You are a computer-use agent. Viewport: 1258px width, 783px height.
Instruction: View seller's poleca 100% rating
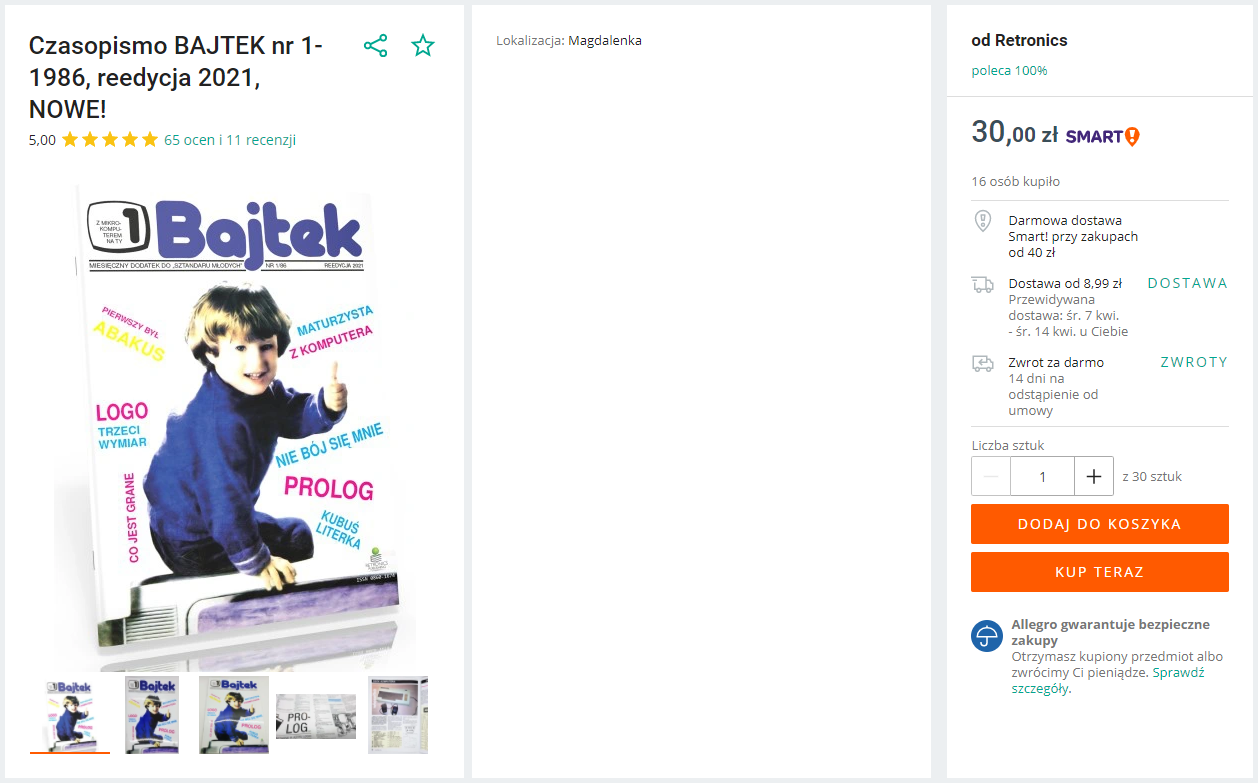(1009, 71)
